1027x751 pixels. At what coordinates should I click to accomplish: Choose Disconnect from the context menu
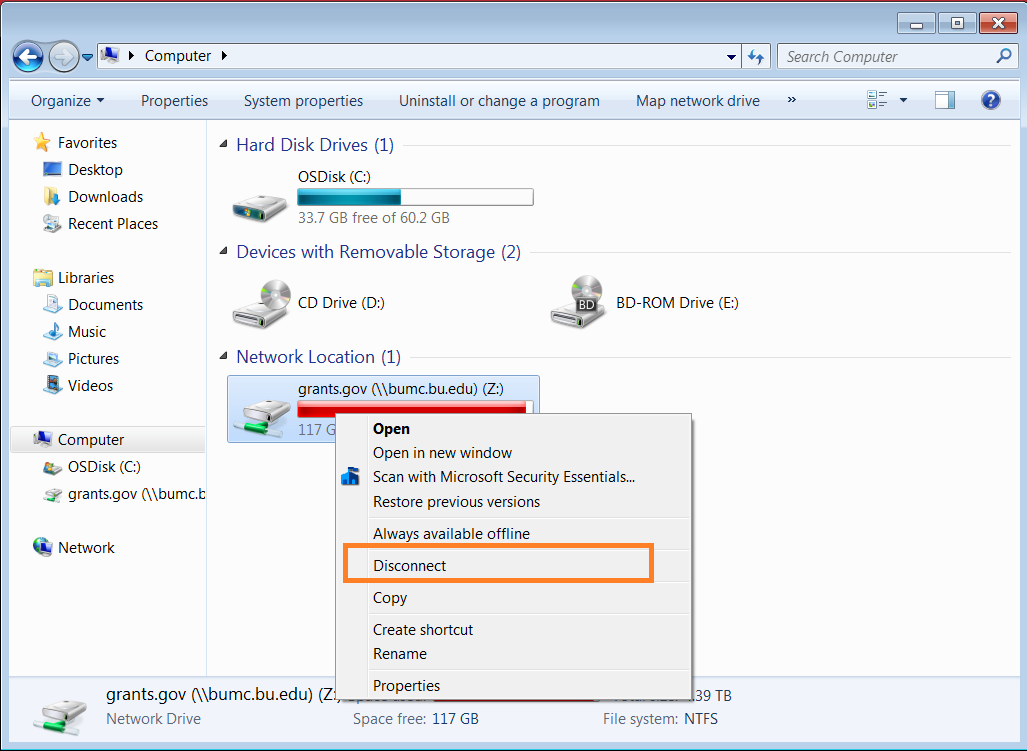click(409, 566)
